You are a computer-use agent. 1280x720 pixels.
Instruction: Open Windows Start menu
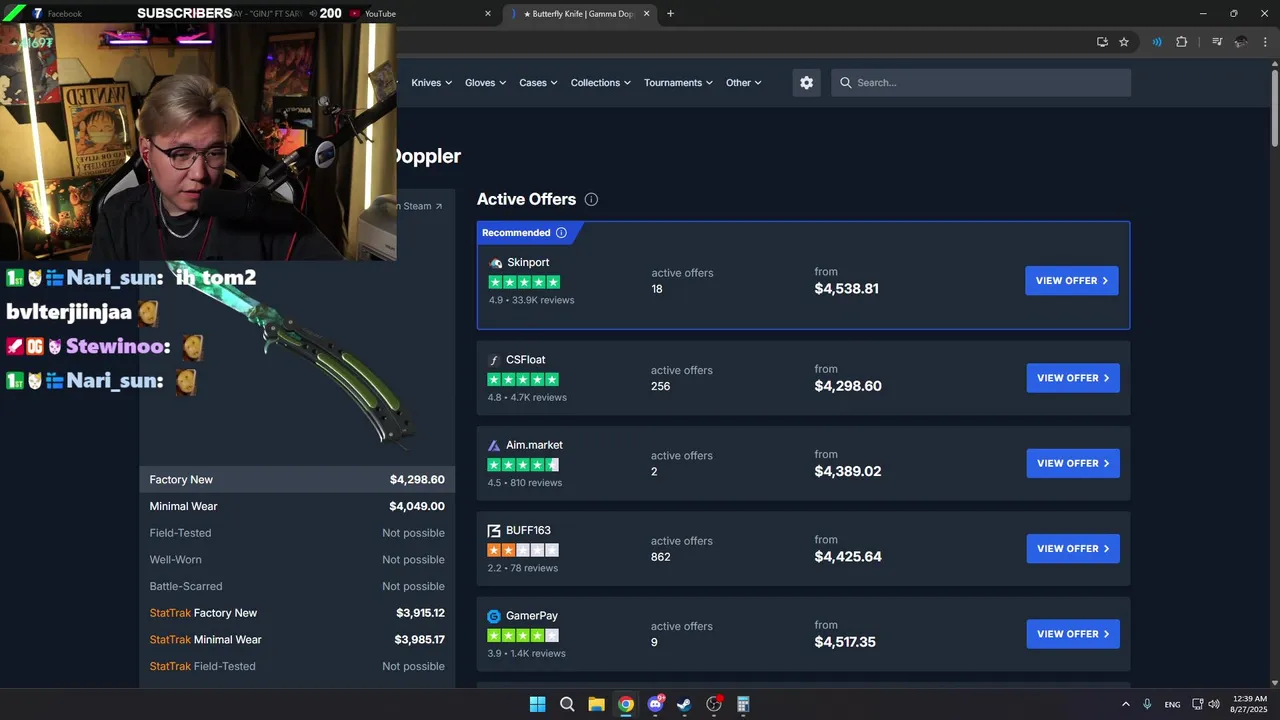click(x=538, y=704)
